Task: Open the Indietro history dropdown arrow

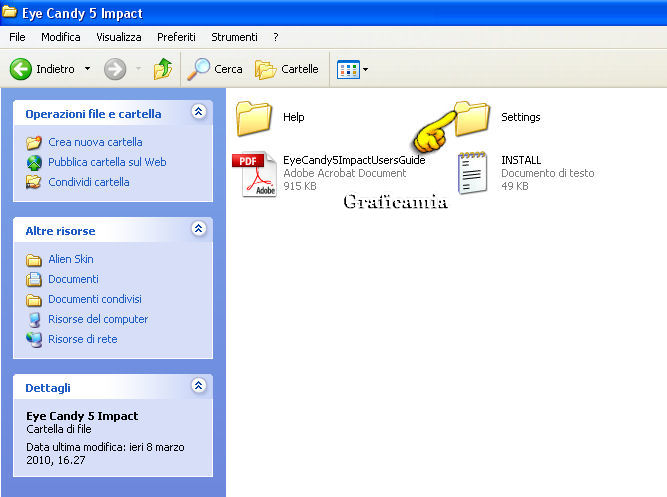Action: tap(87, 69)
